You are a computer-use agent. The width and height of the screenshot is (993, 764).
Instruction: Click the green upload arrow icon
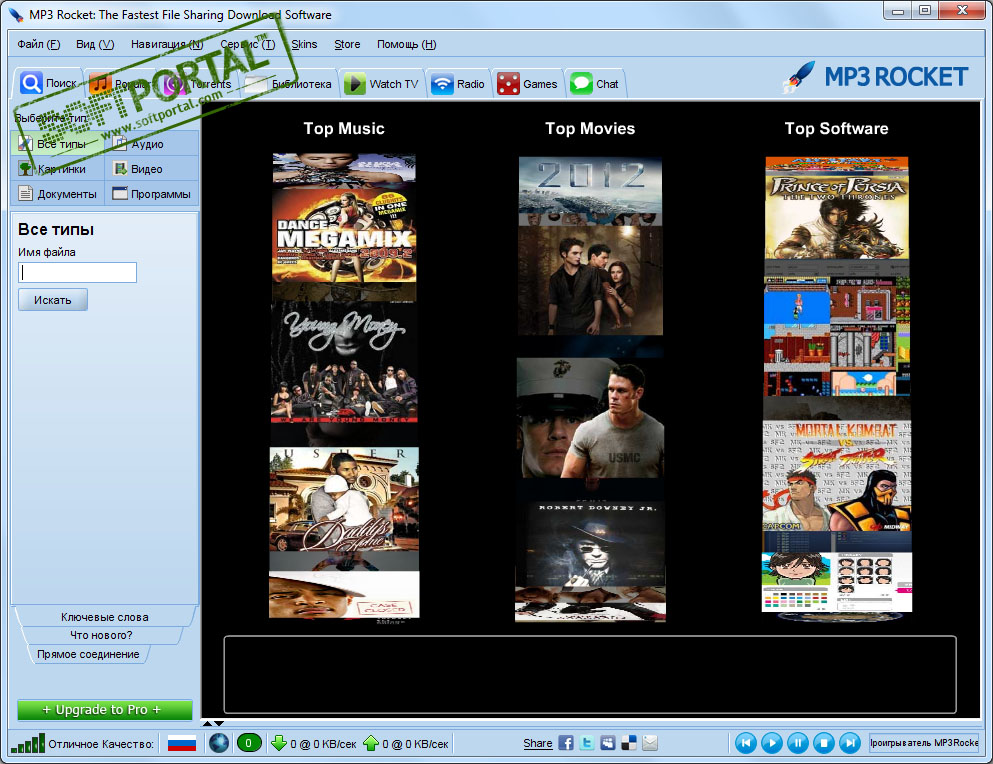coord(371,743)
